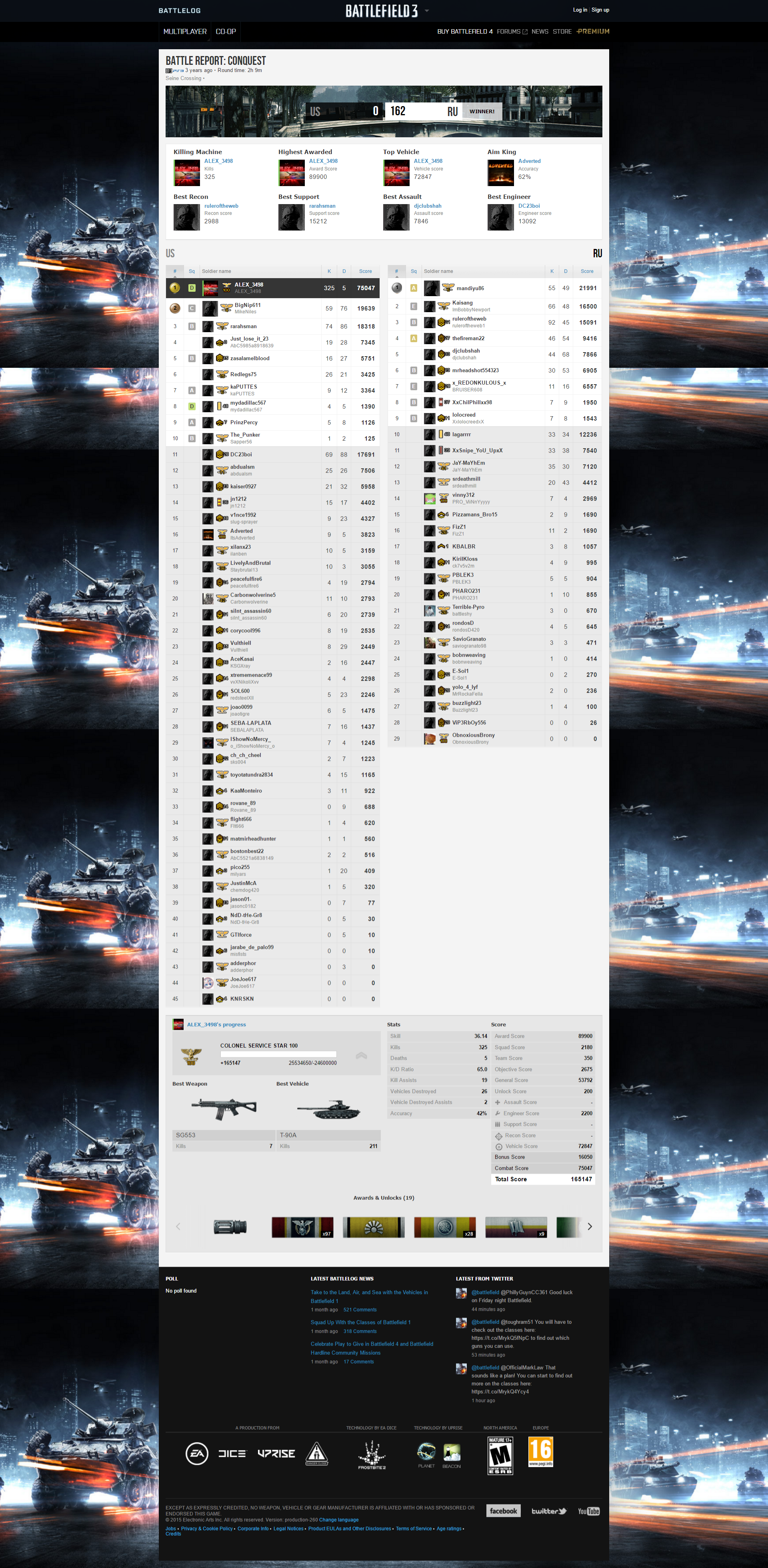
Task: Open the CO-OP tab
Action: pos(226,32)
